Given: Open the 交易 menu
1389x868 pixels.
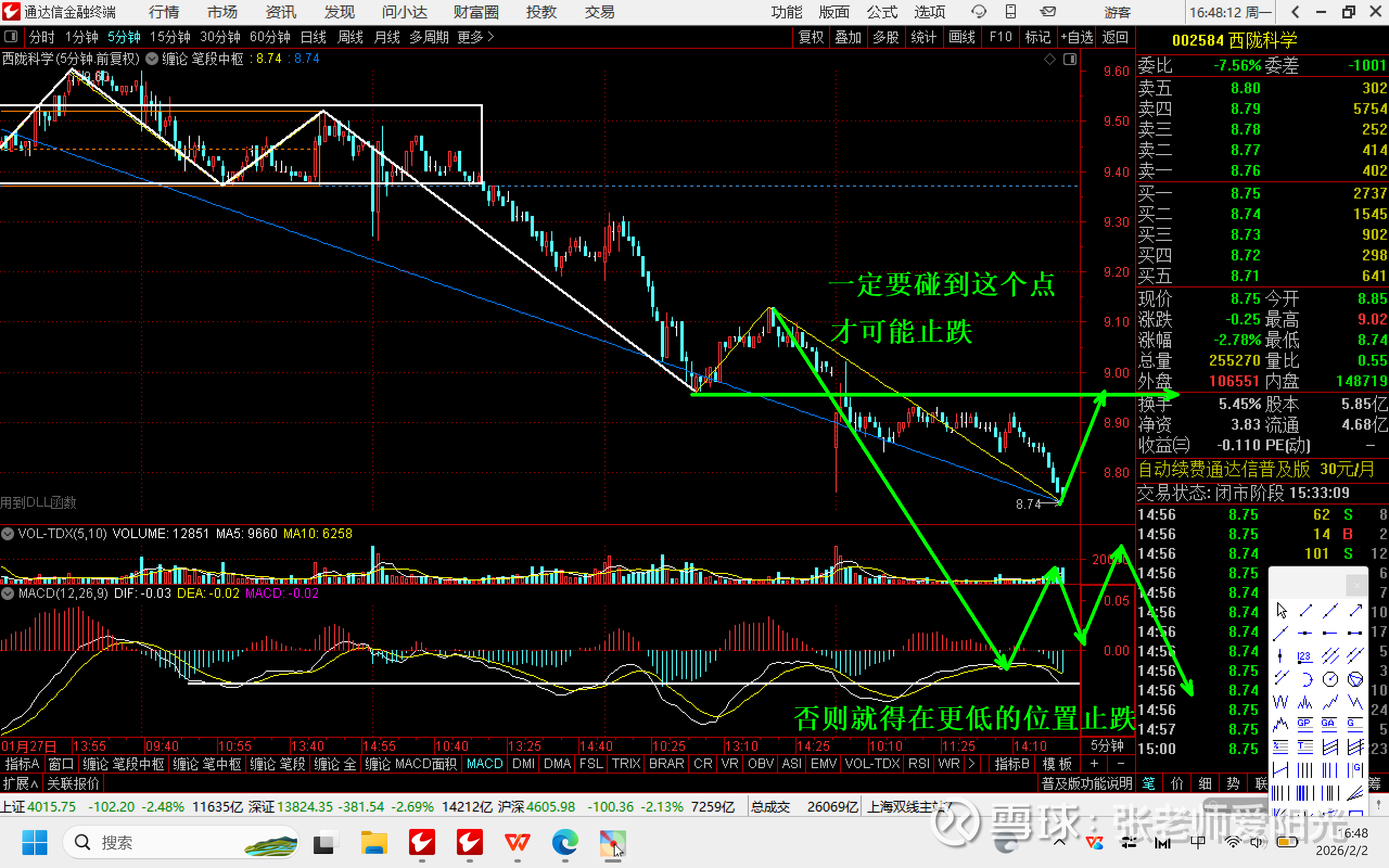Looking at the screenshot, I should [x=599, y=12].
